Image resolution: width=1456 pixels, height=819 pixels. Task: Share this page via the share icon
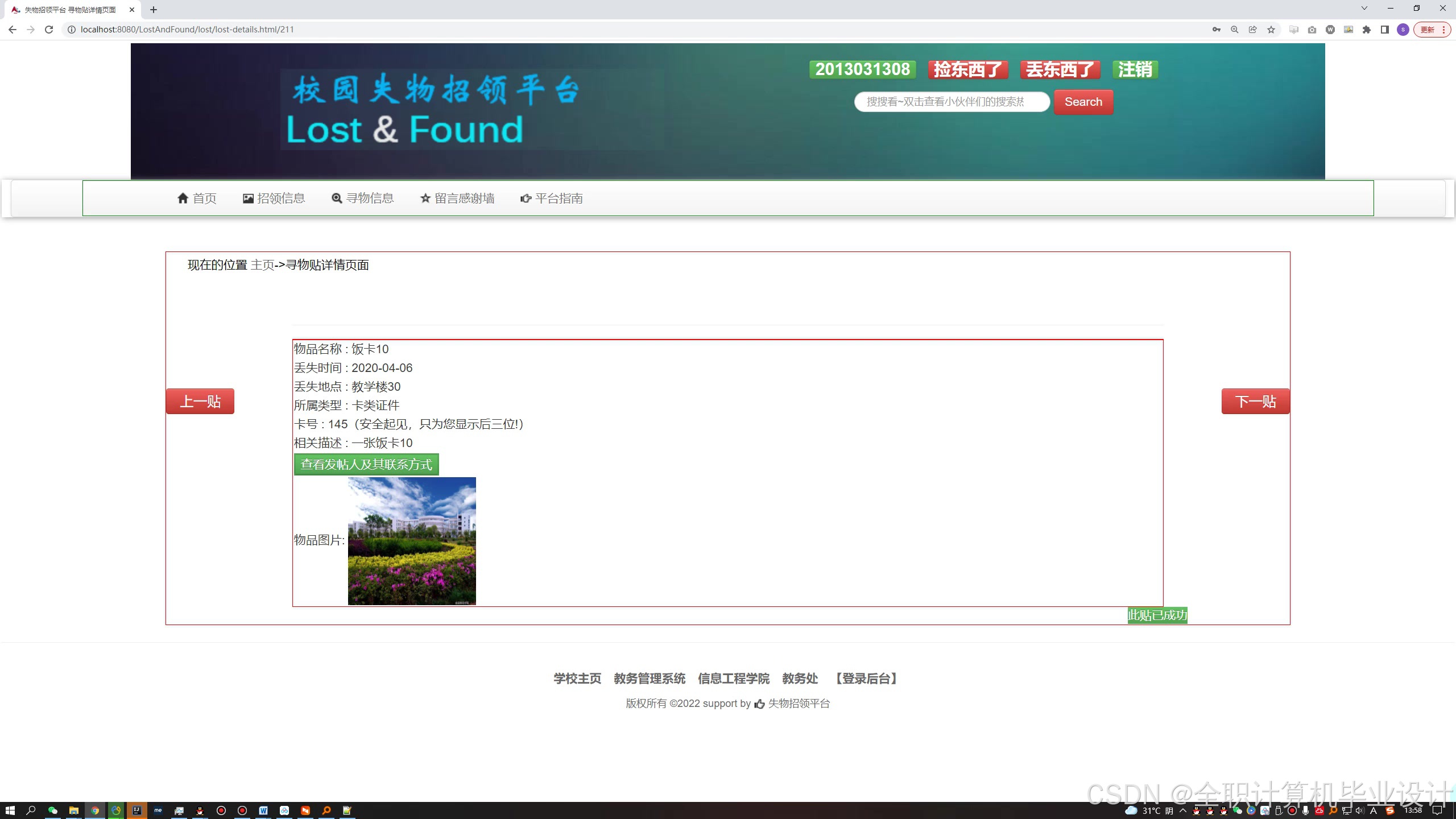1253,30
